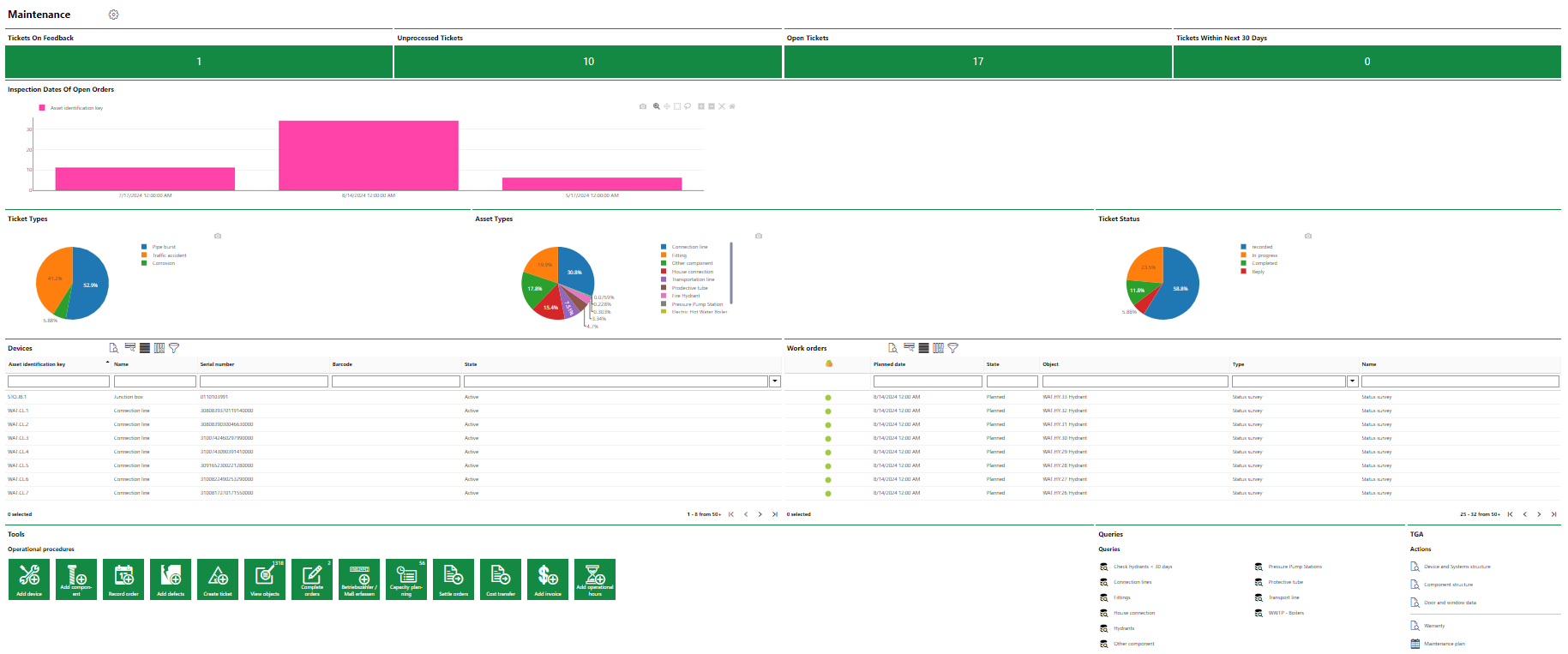
Task: Expand the Work orders Type filter dropdown
Action: 1353,381
